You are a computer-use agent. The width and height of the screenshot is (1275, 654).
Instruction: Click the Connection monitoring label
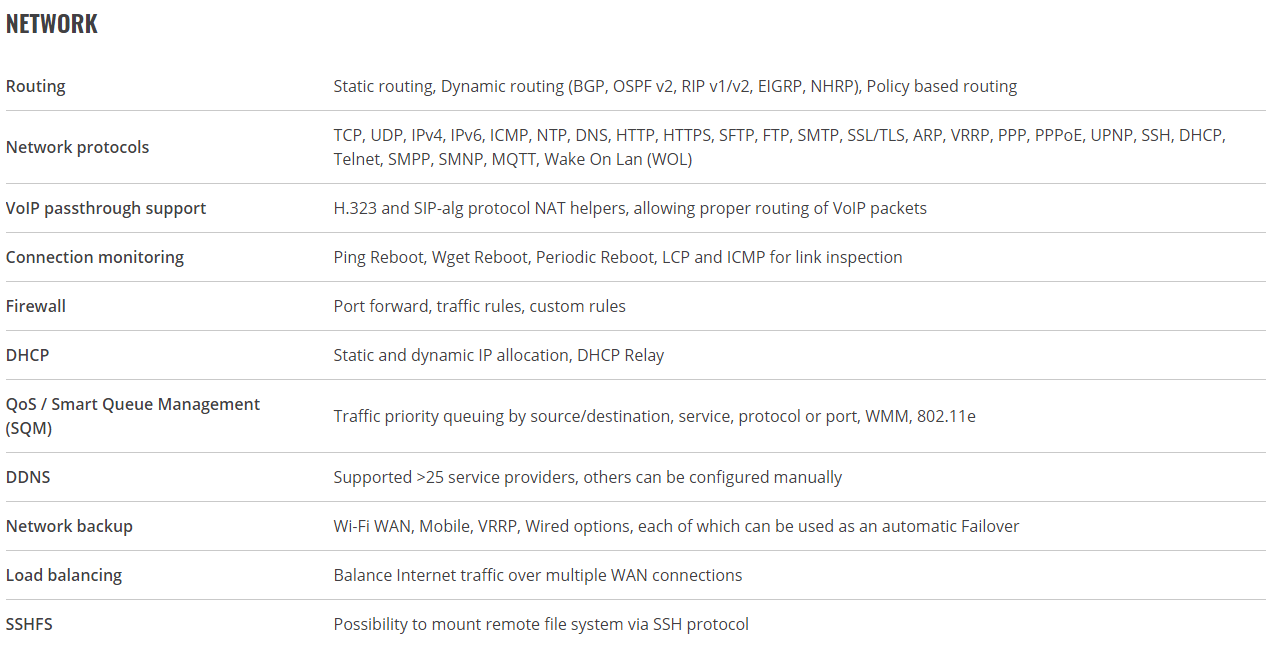(95, 257)
